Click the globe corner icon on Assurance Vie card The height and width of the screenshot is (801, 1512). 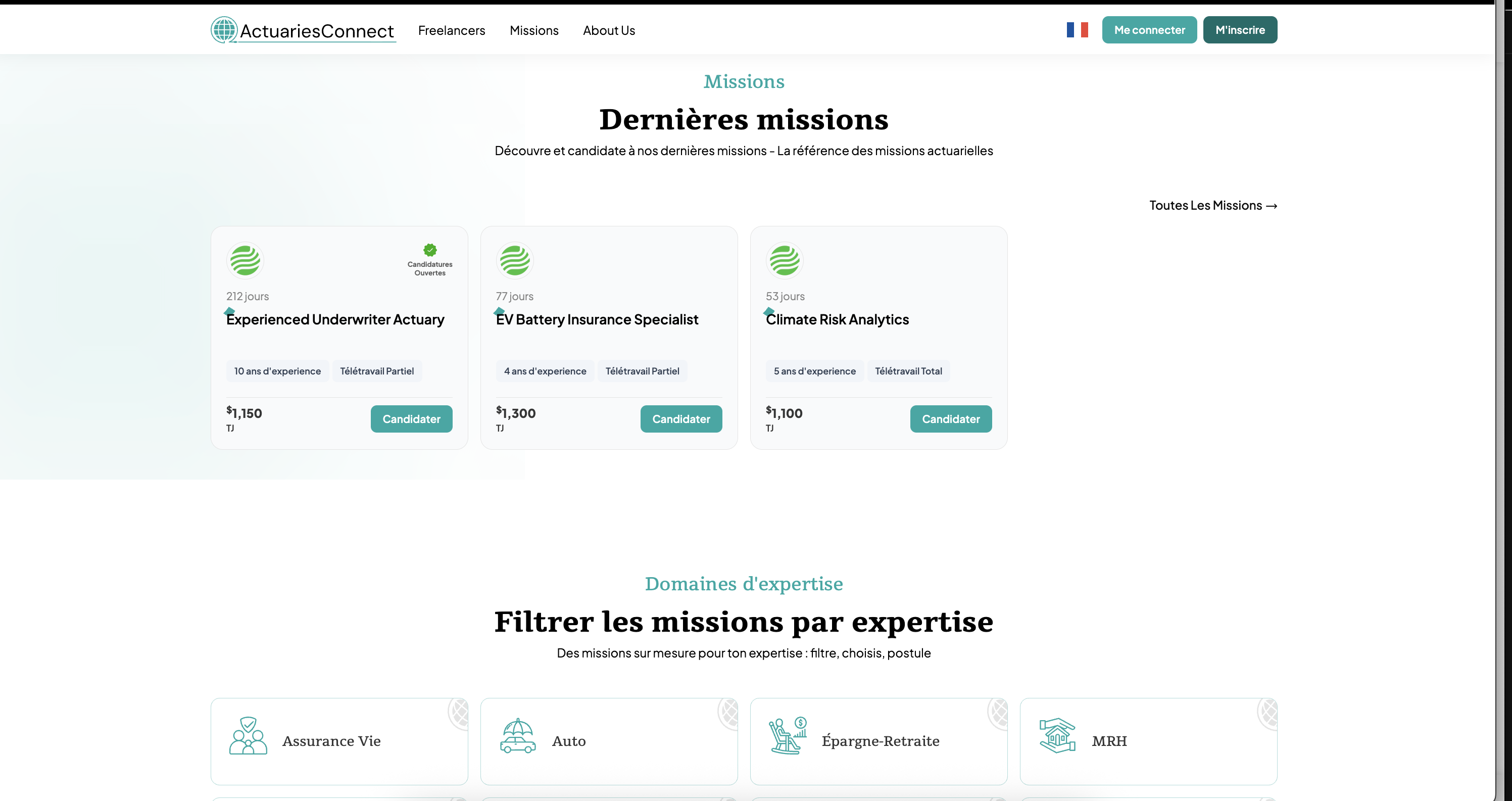(458, 713)
